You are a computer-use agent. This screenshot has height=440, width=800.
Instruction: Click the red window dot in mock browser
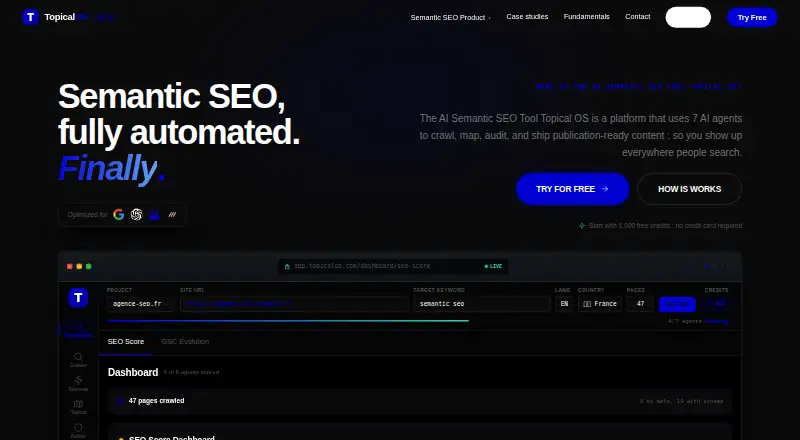click(70, 266)
